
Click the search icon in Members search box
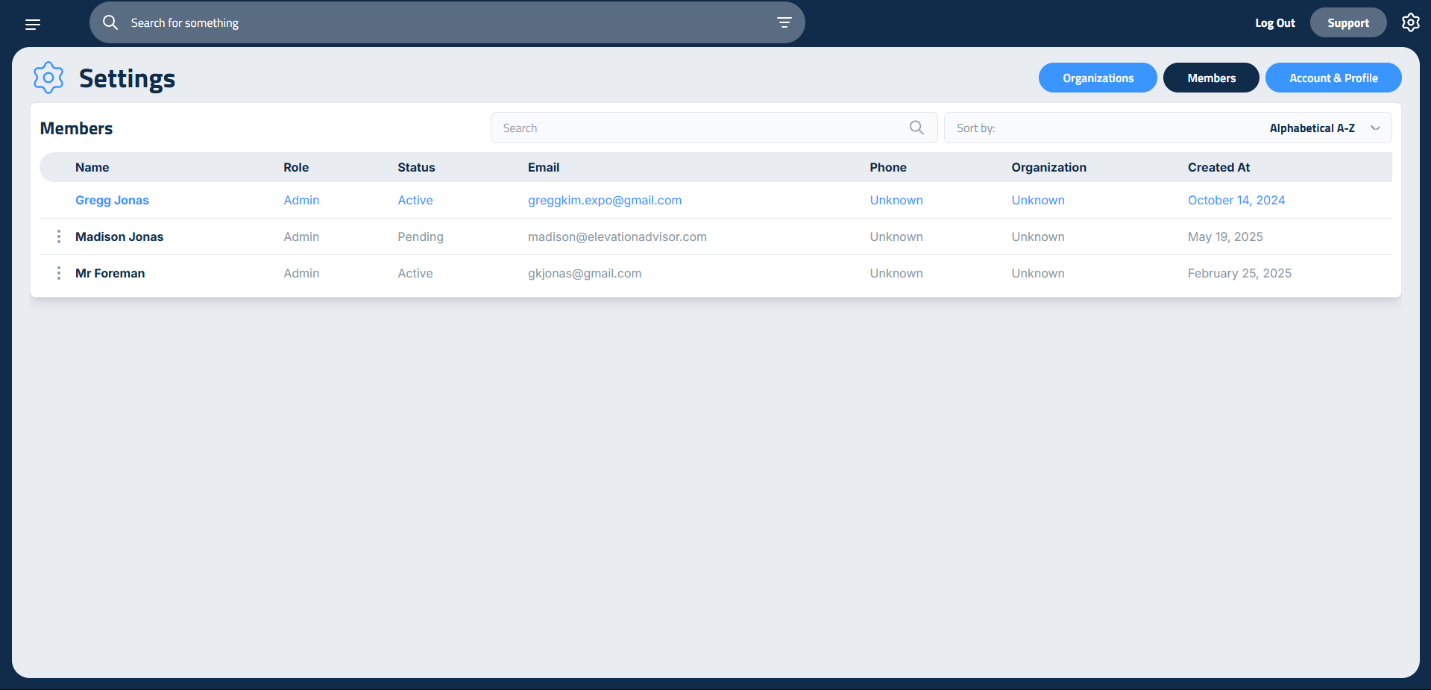(x=916, y=128)
